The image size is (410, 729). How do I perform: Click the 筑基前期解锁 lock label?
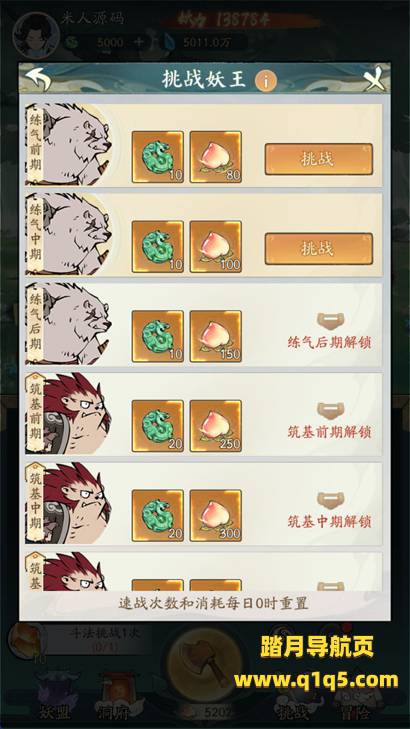pyautogui.click(x=330, y=432)
